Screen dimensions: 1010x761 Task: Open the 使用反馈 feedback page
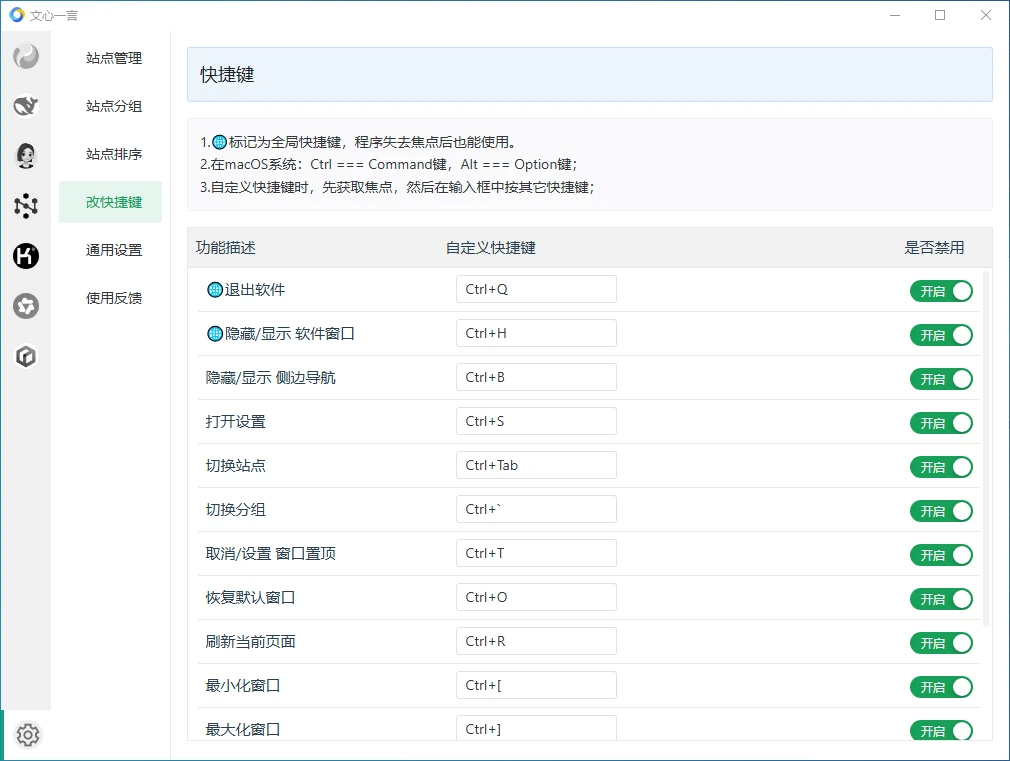coord(114,298)
